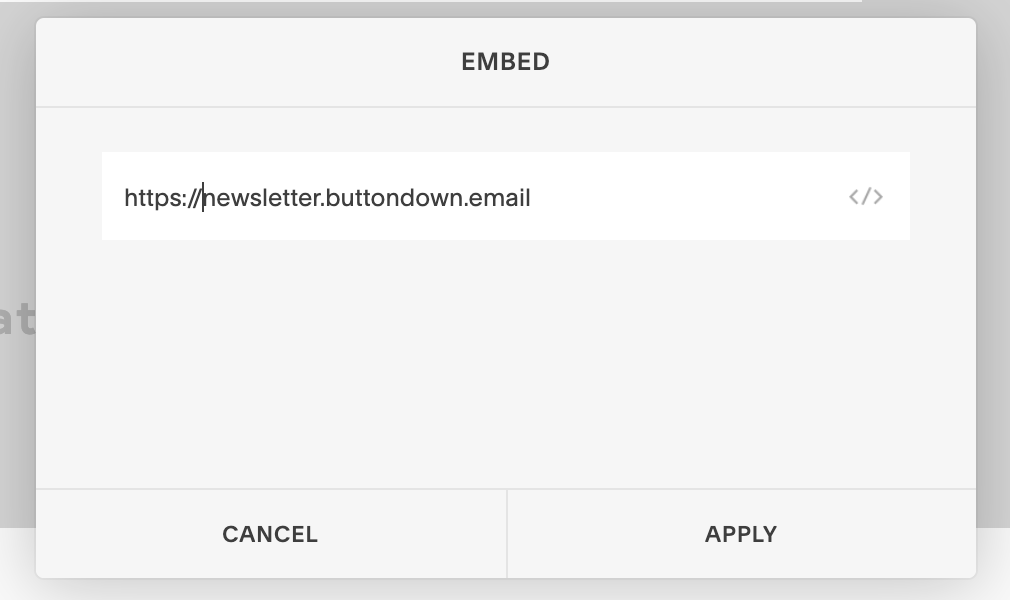Click the dimmed page area right of the dialog
1010x600 pixels.
(x=993, y=258)
